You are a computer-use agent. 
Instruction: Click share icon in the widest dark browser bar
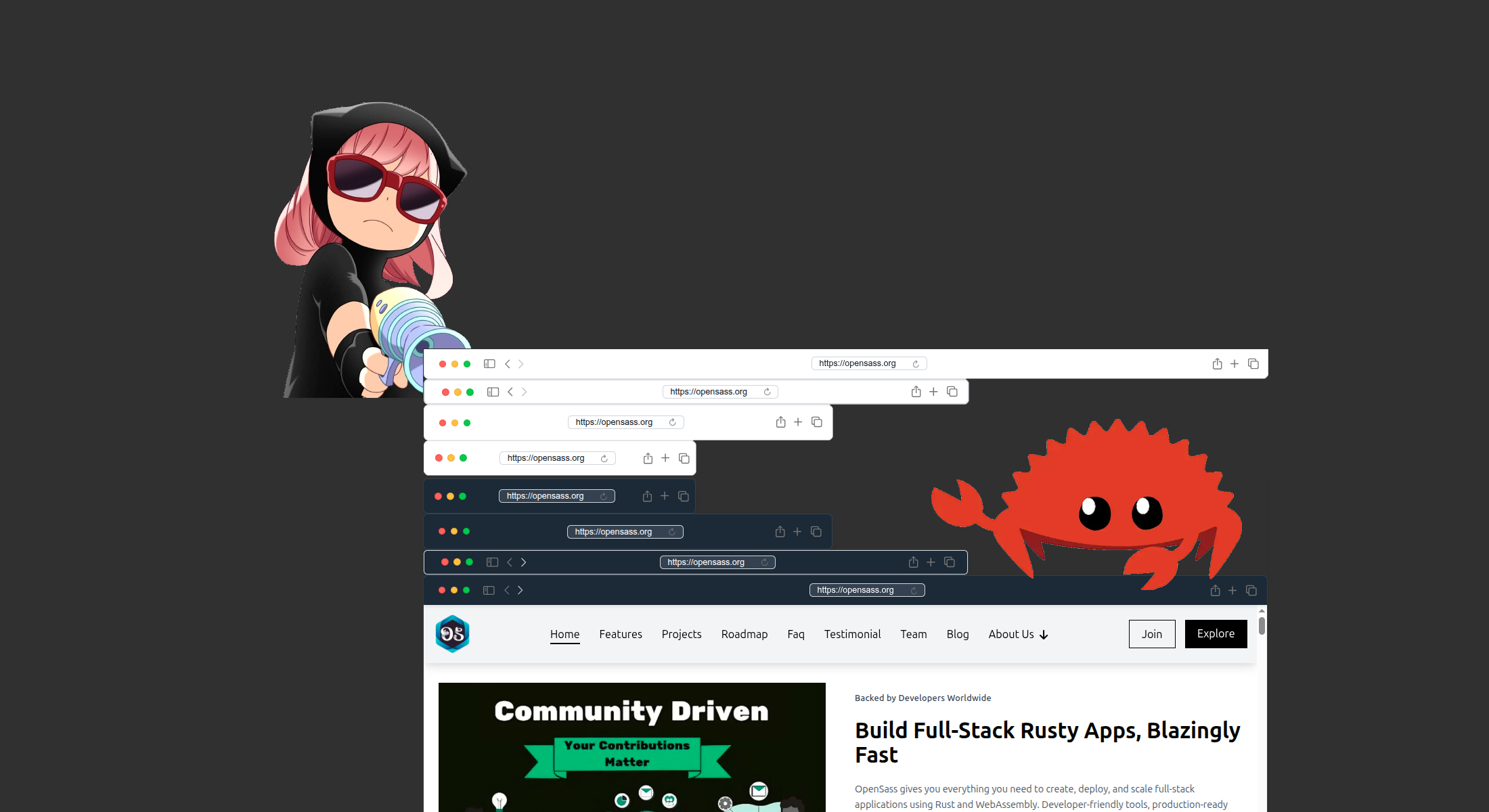coord(1215,591)
